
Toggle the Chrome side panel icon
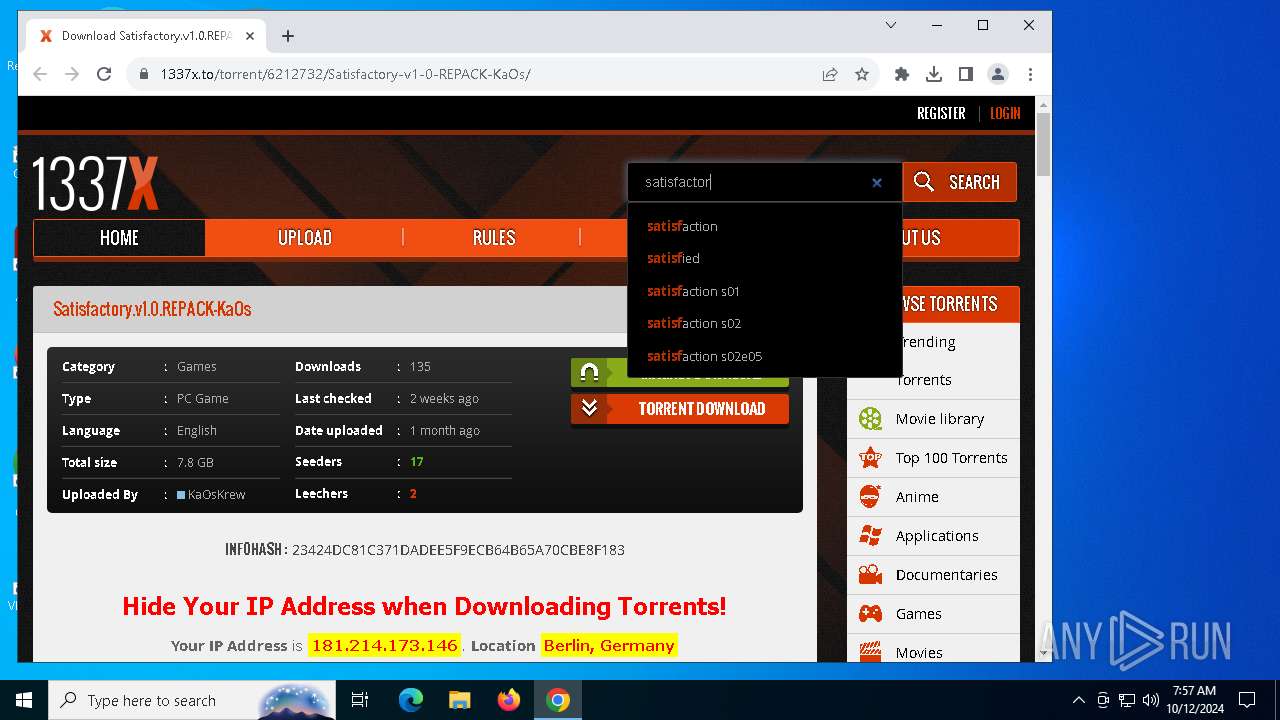966,74
